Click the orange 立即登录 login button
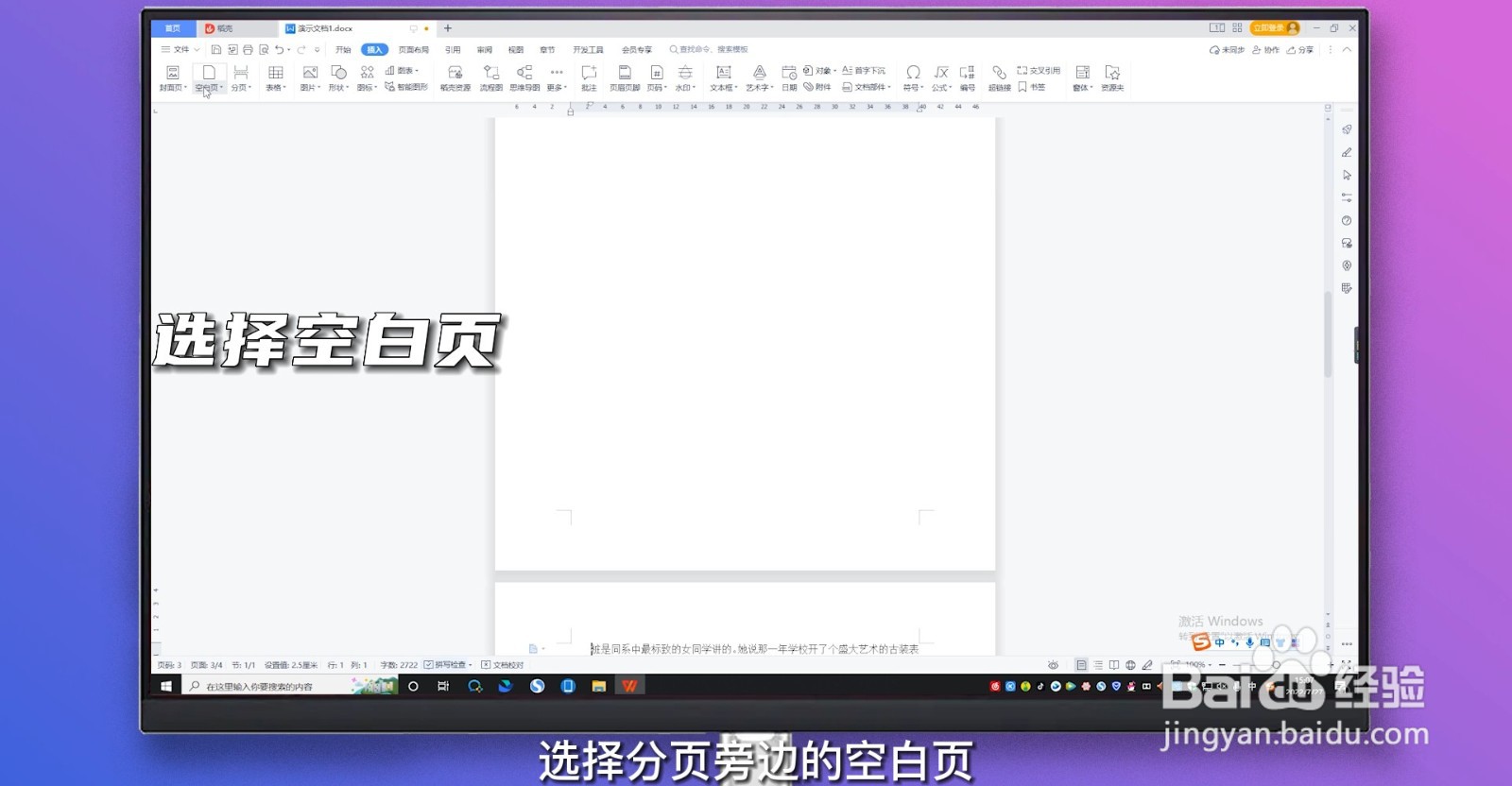This screenshot has height=786, width=1512. tap(1275, 28)
